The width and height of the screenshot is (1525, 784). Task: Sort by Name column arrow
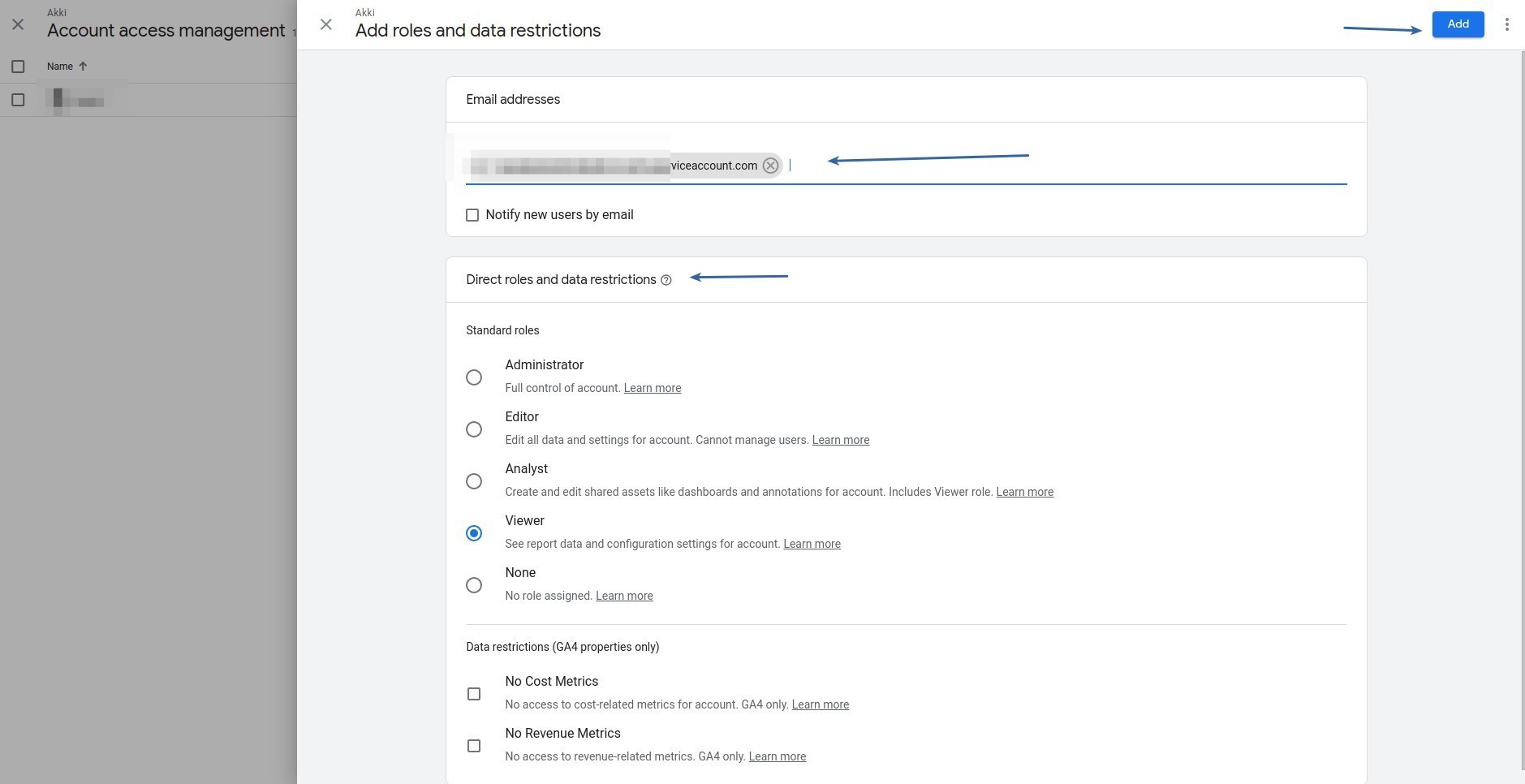pos(83,67)
